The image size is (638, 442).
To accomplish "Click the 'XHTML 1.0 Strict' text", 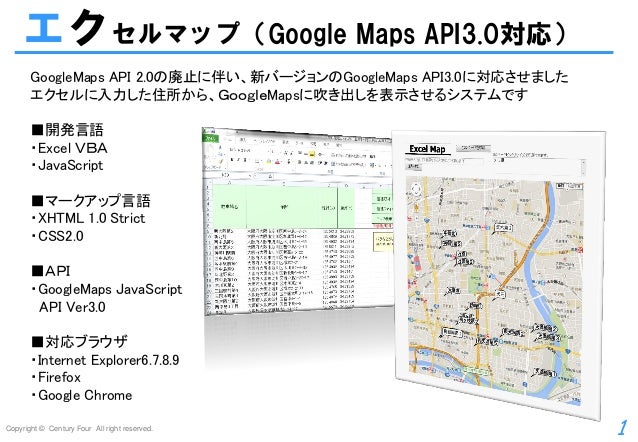I will point(92,219).
